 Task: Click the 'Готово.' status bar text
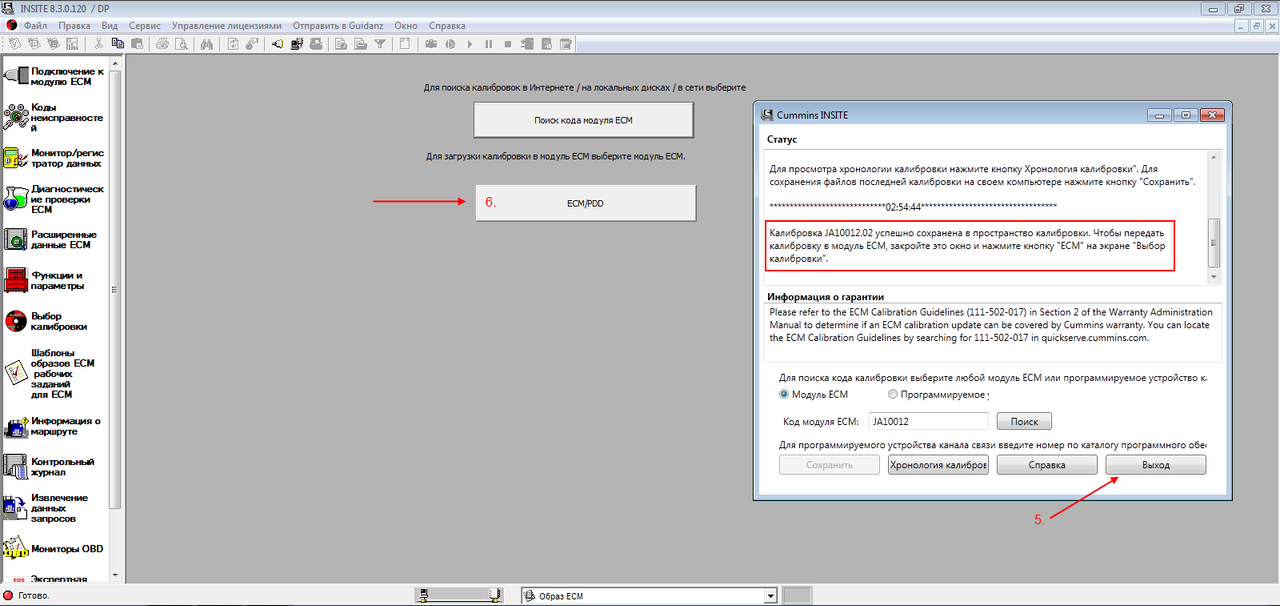coord(34,596)
